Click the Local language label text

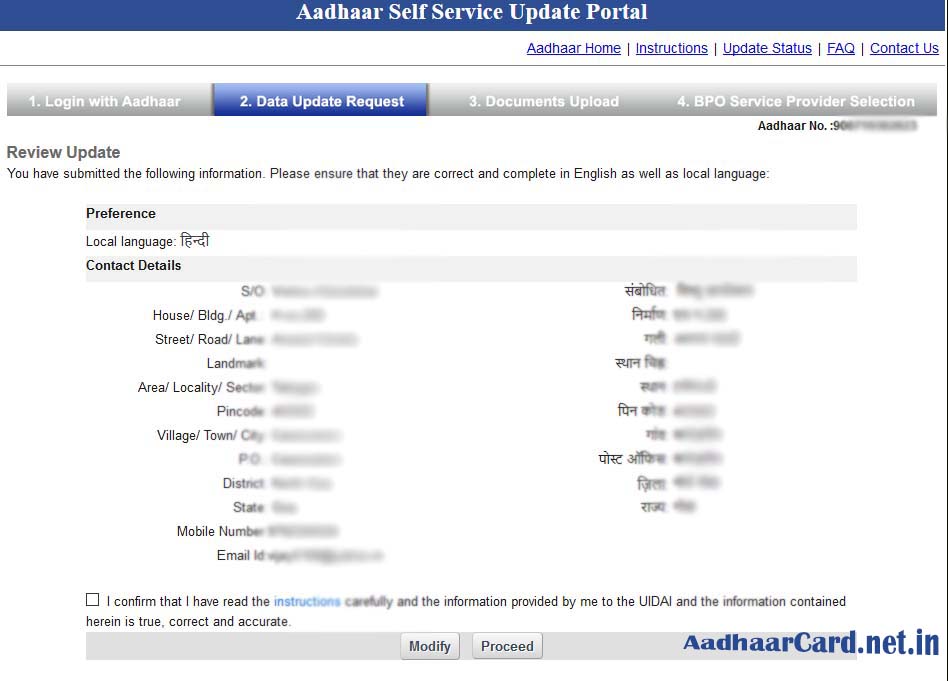[x=131, y=241]
